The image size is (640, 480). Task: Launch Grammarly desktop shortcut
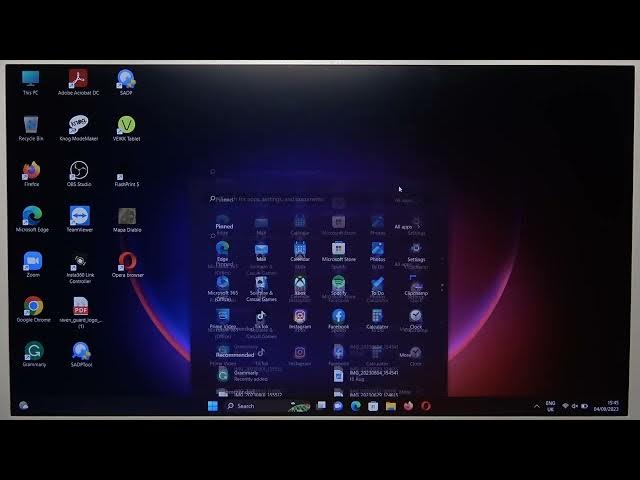point(34,354)
